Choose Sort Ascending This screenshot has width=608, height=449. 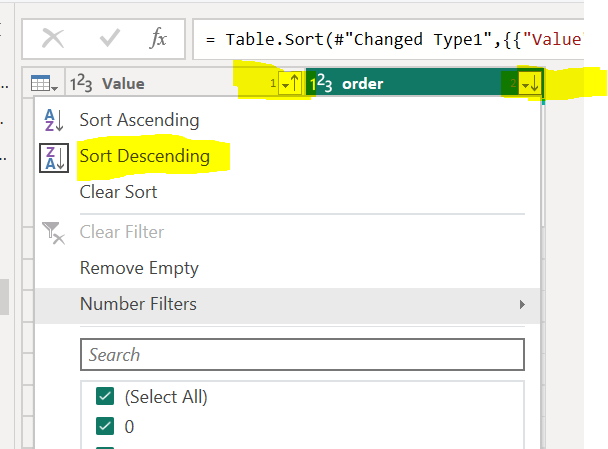point(139,120)
